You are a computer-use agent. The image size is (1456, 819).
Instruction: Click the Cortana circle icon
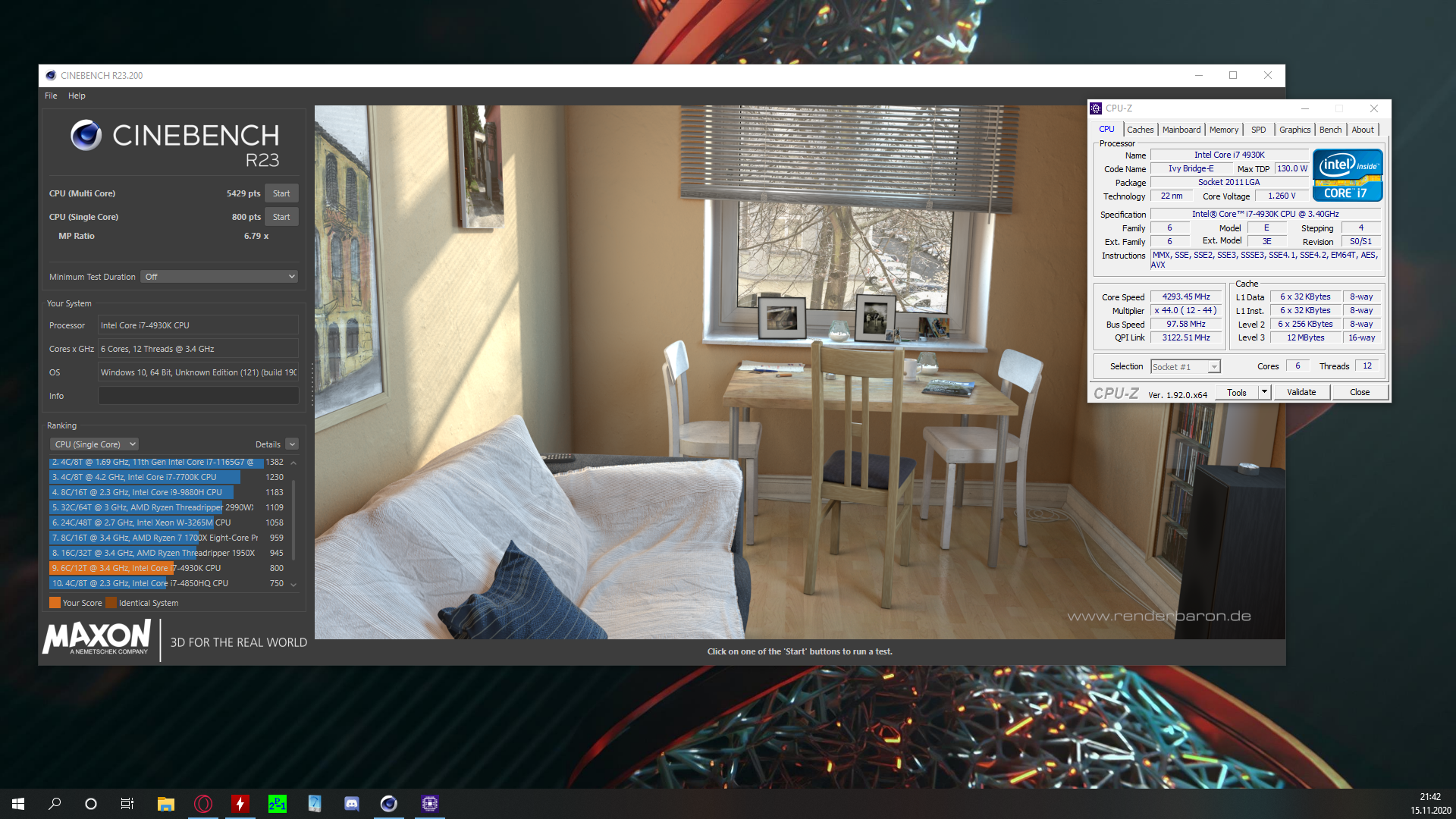point(91,804)
